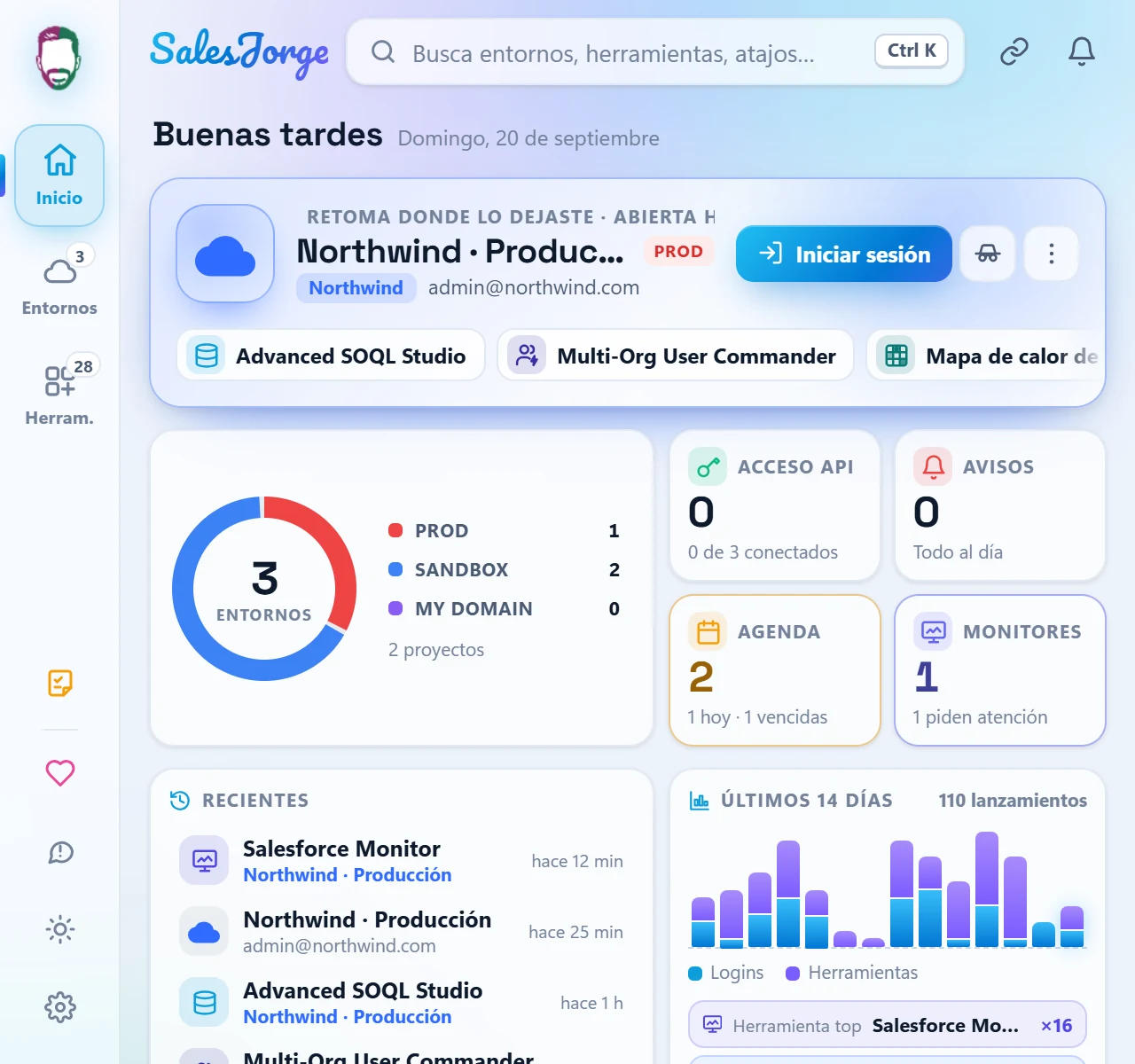Open recent Northwind · Producción admin entry
This screenshot has width=1135, height=1064.
pos(401,932)
